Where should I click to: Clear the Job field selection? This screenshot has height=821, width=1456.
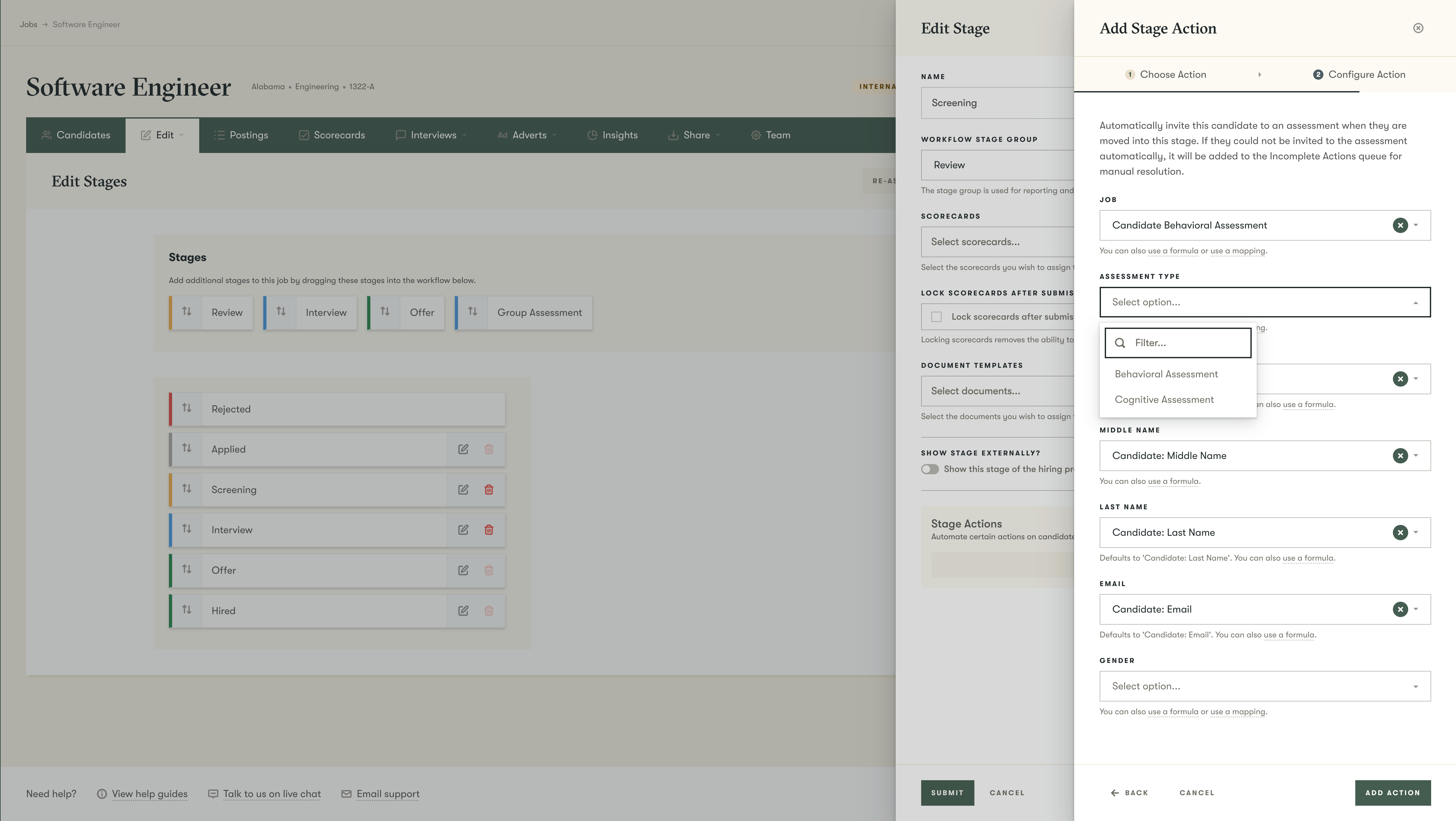coord(1400,225)
